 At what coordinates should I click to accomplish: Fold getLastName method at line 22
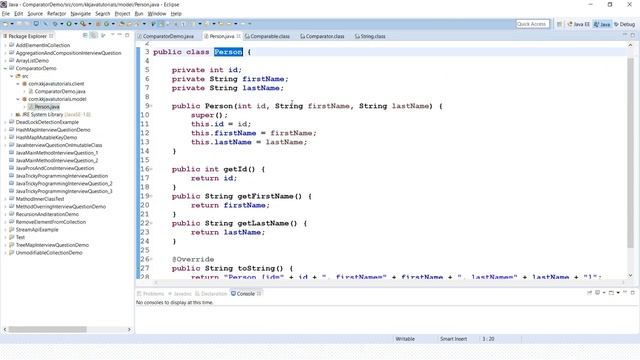(151, 223)
